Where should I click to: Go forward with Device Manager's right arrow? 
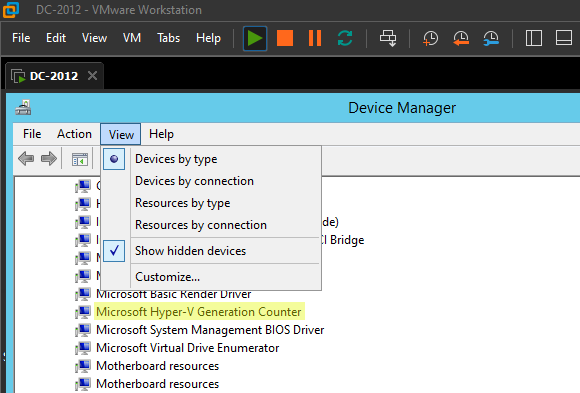(x=49, y=159)
